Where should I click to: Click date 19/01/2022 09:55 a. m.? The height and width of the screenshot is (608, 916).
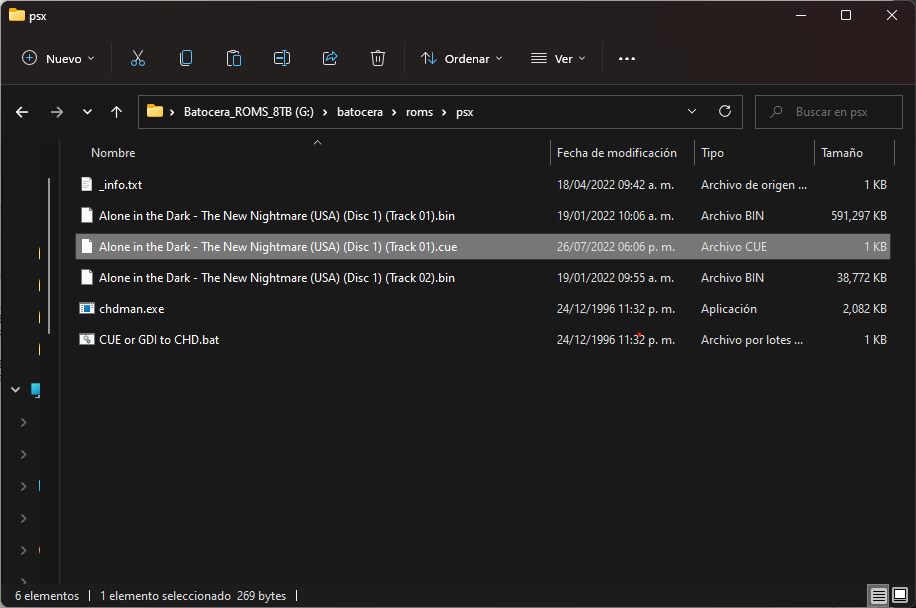(615, 277)
